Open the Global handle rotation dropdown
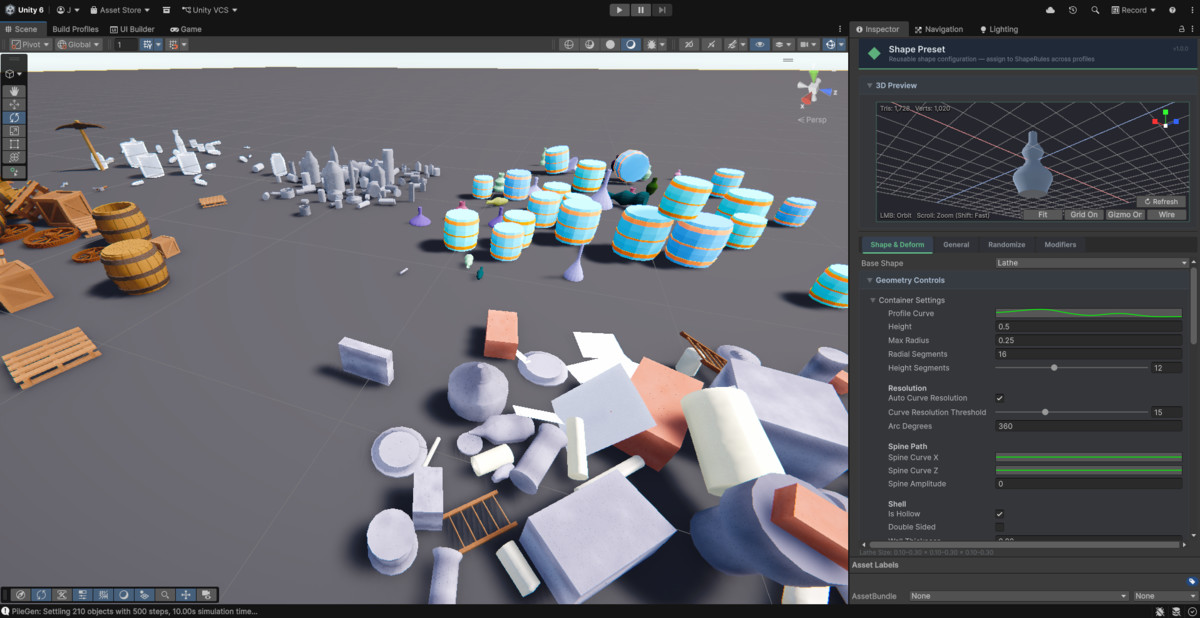The image size is (1200, 618). pos(78,44)
